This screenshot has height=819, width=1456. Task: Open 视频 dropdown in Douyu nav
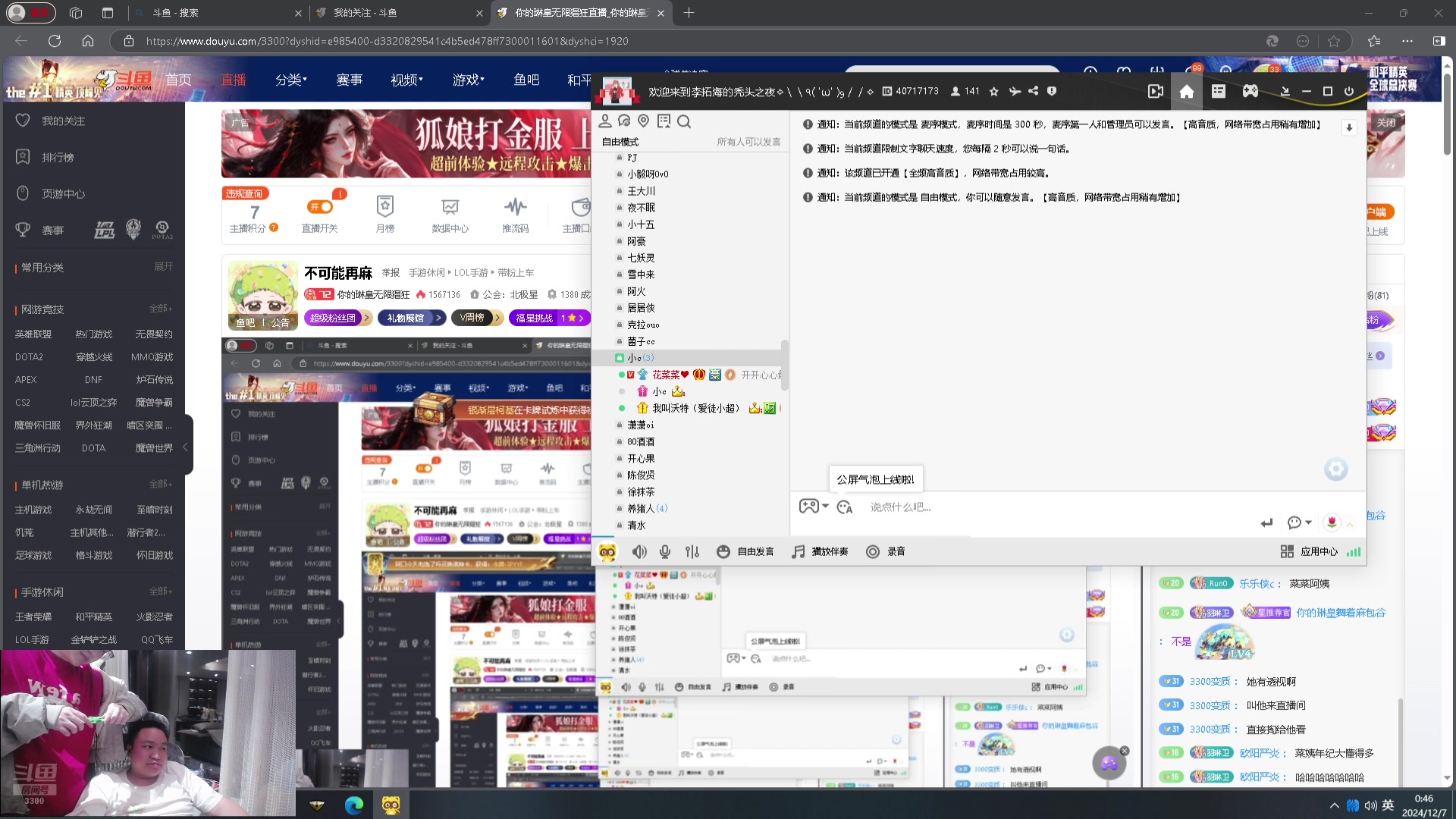pyautogui.click(x=406, y=80)
